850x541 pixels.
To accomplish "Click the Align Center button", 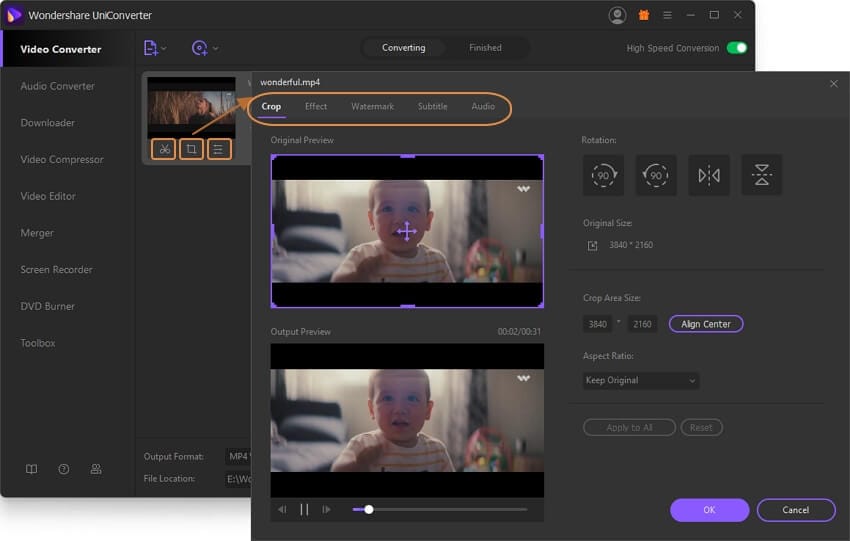I will pos(706,324).
